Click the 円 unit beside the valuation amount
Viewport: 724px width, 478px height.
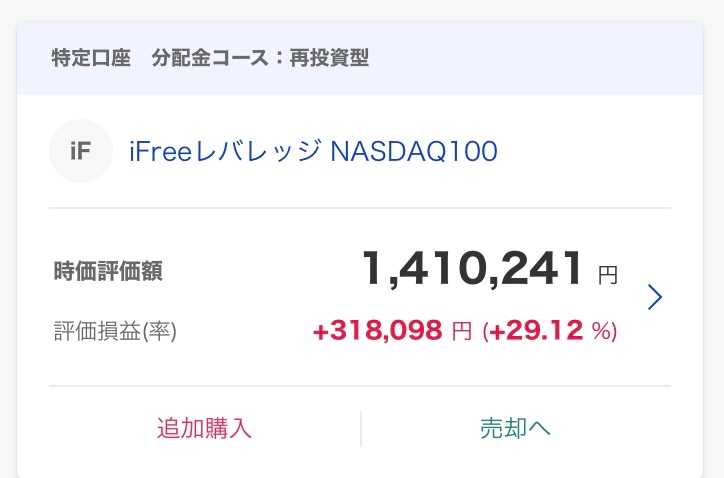click(x=608, y=275)
